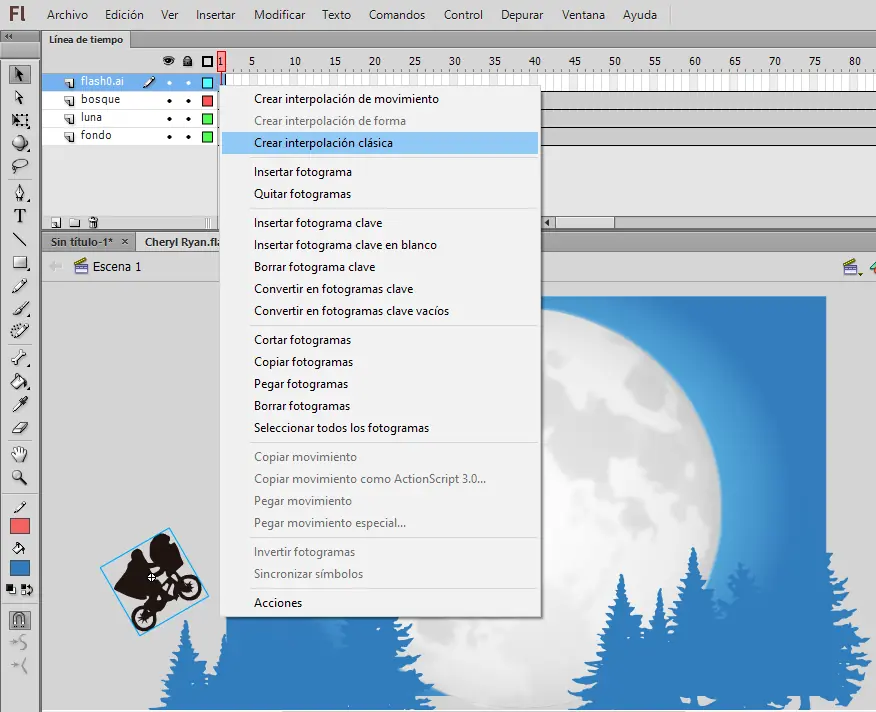Select the Line tool
This screenshot has height=712, width=876.
click(20, 239)
